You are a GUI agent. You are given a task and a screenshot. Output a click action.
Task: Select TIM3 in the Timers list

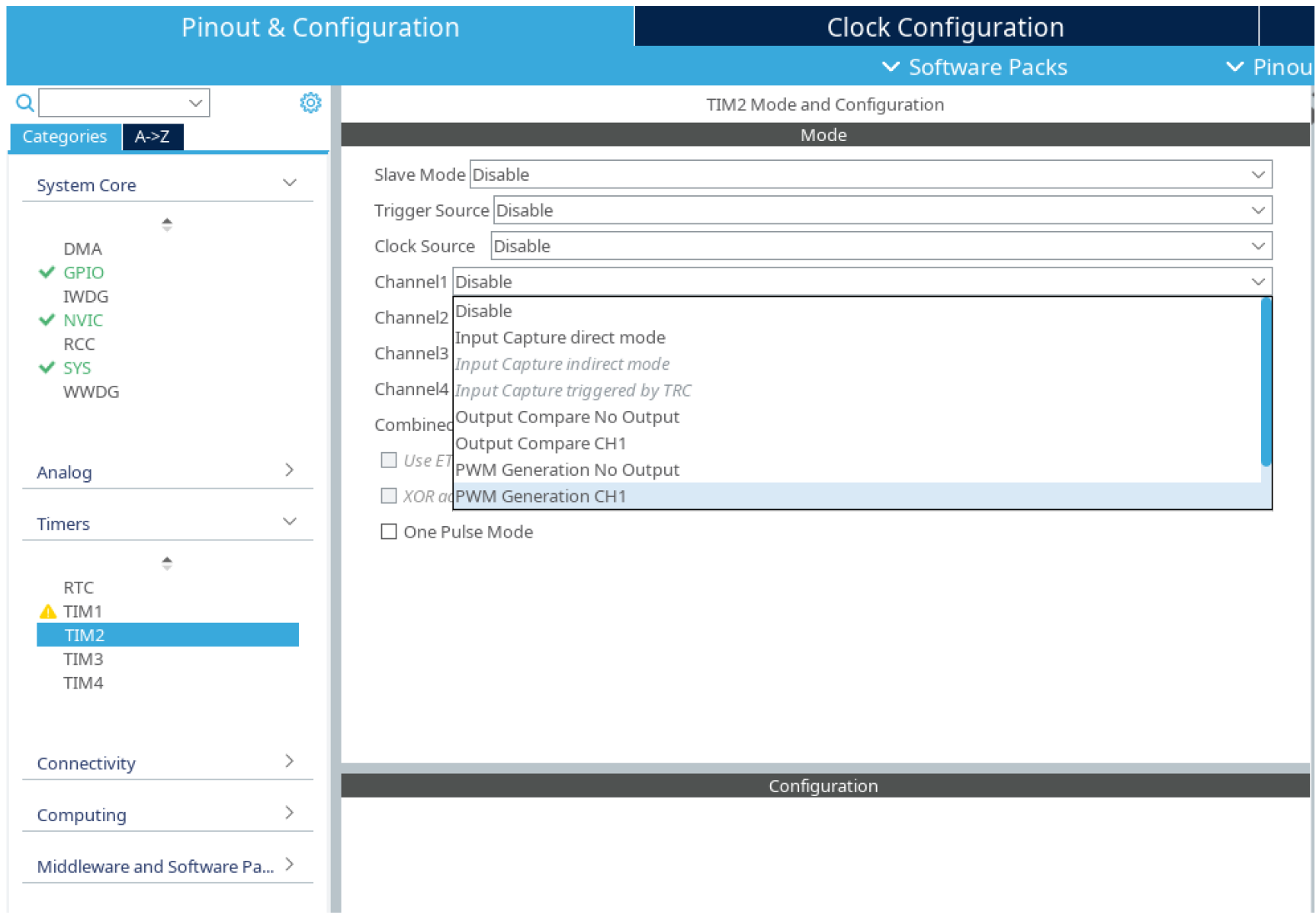[x=83, y=660]
